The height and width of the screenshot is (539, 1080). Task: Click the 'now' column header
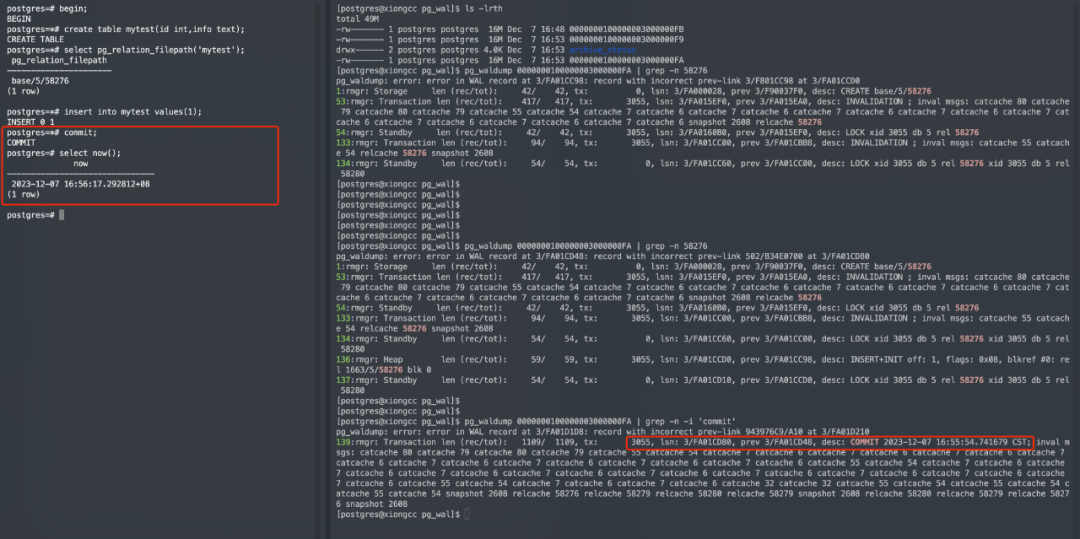point(81,164)
